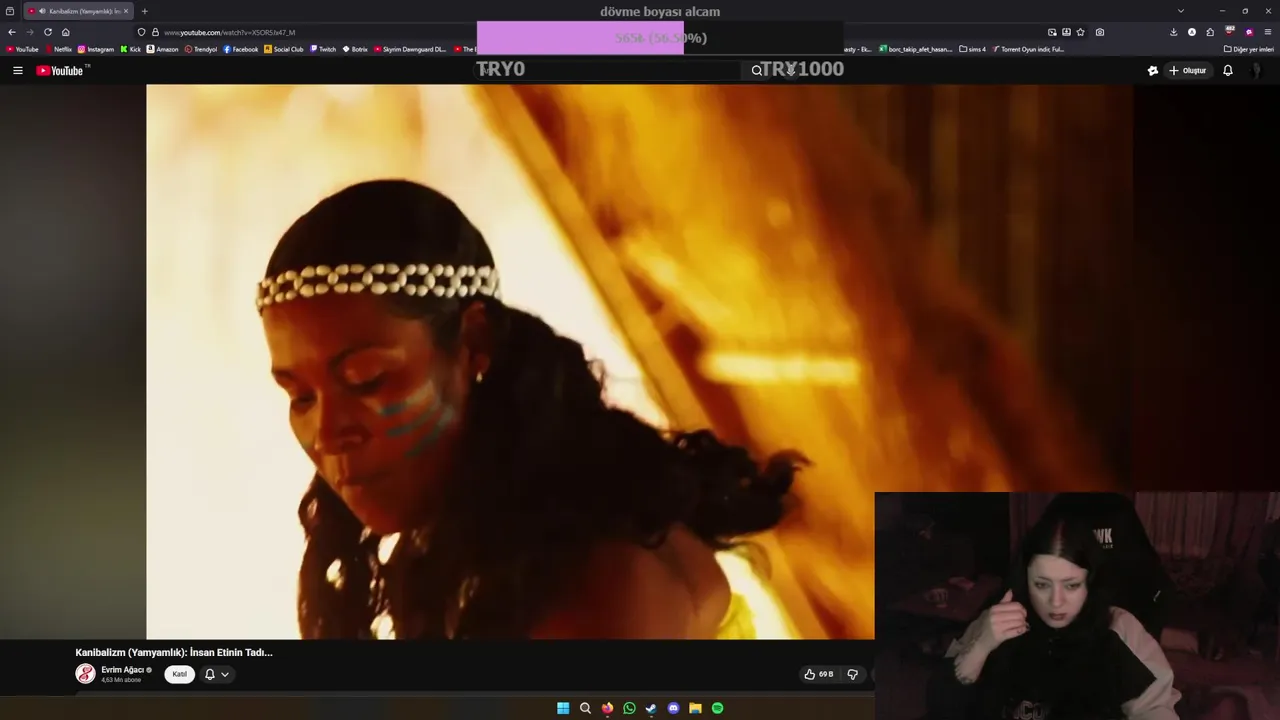Image resolution: width=1280 pixels, height=720 pixels.
Task: Open the Amazon bookmark
Action: pyautogui.click(x=163, y=49)
